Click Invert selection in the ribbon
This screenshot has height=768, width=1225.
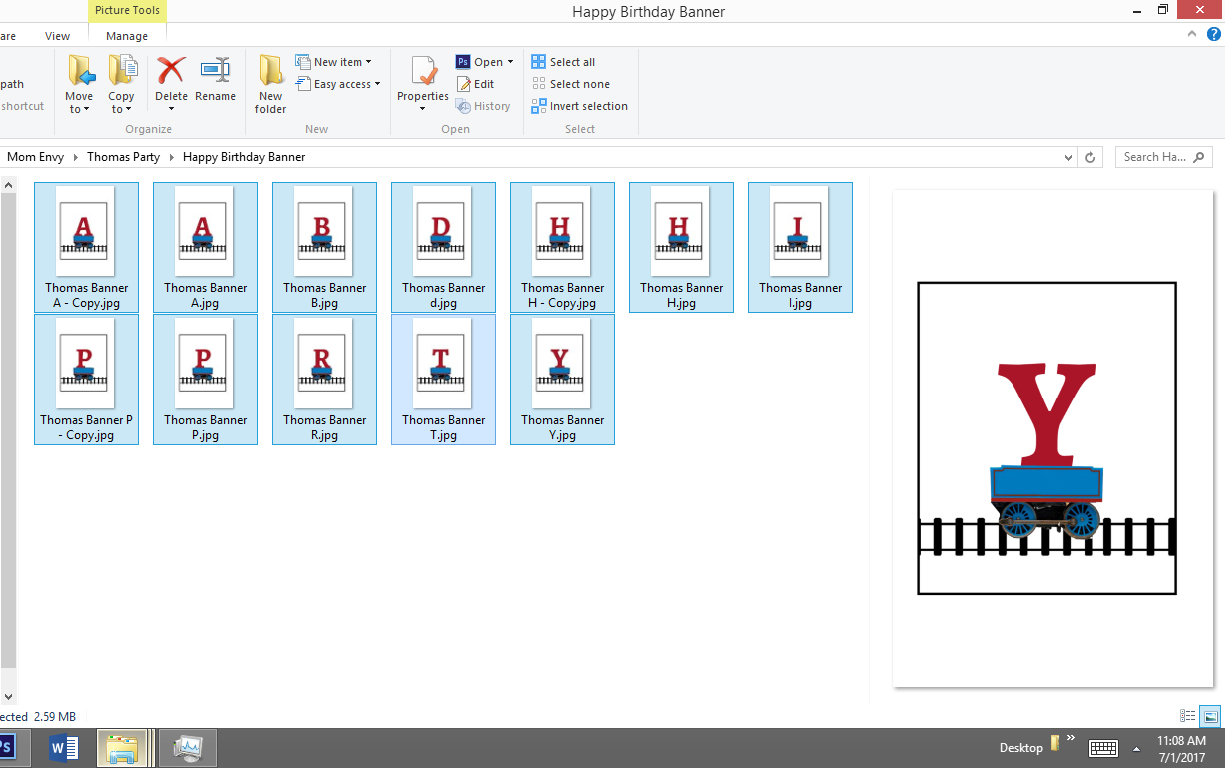579,106
